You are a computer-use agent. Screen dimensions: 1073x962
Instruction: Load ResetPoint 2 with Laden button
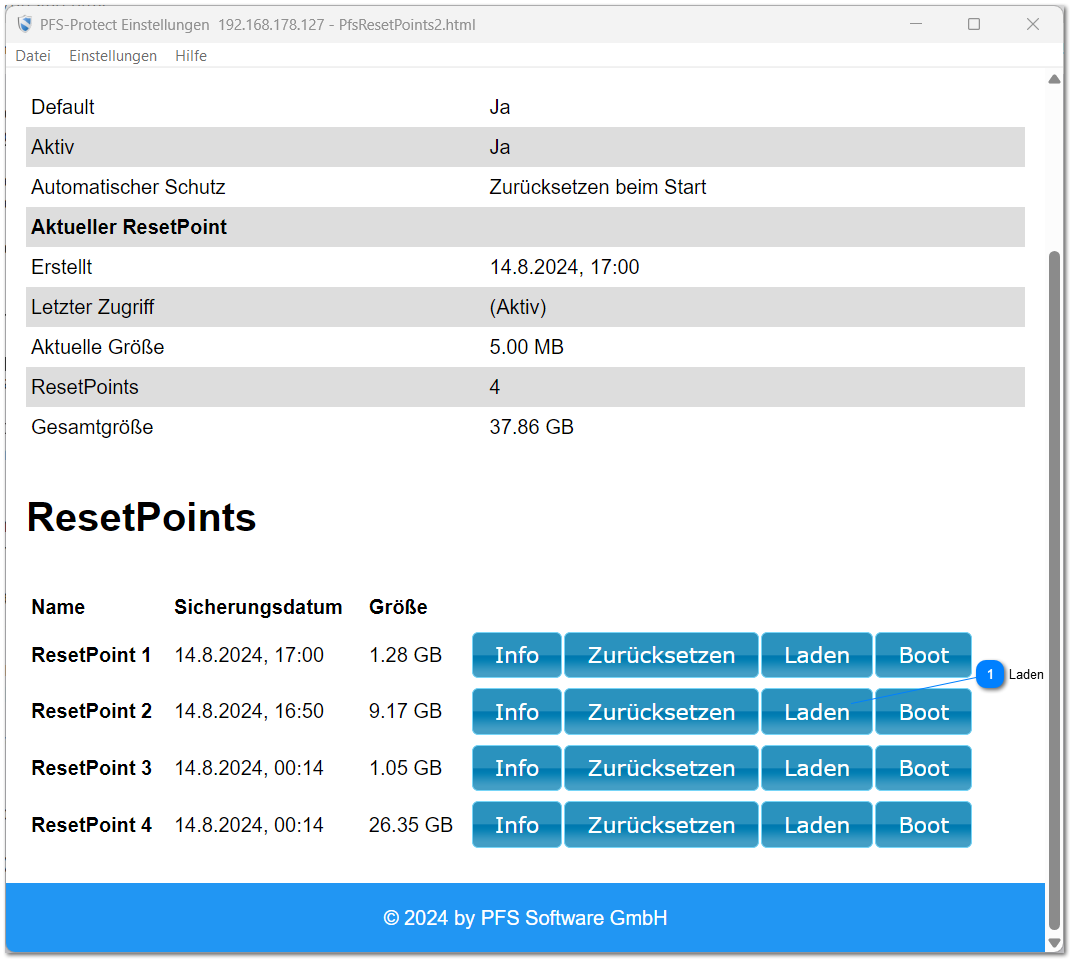(x=816, y=712)
